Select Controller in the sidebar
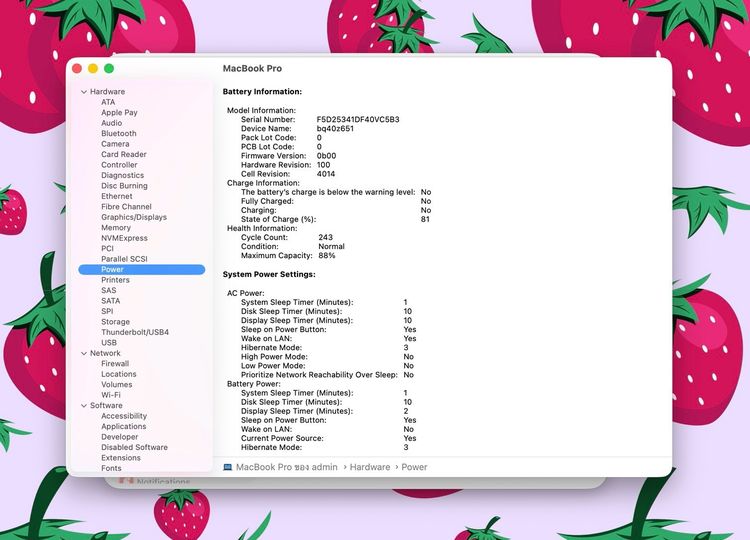Image resolution: width=750 pixels, height=540 pixels. click(119, 165)
